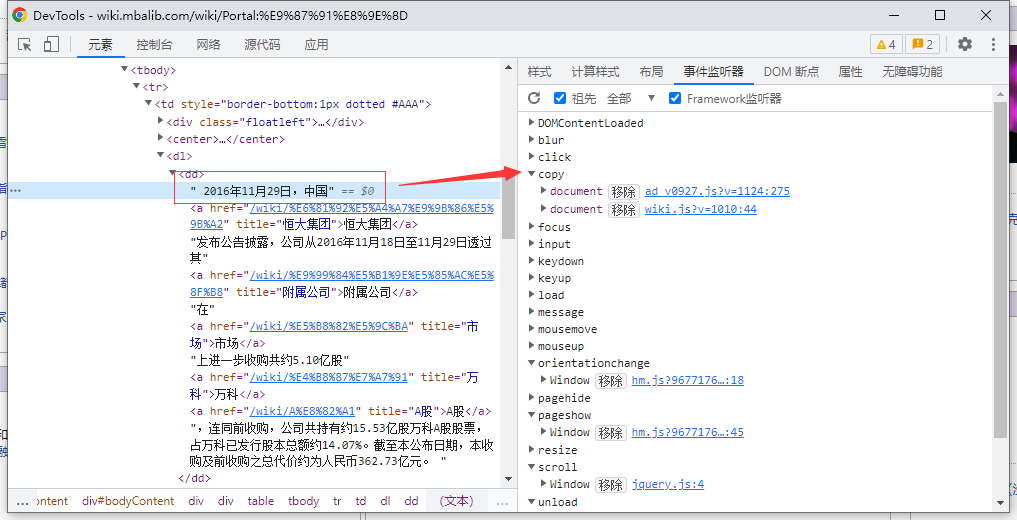Switch to the 元素 (Elements) tab
Image resolution: width=1017 pixels, height=520 pixels.
pos(101,45)
